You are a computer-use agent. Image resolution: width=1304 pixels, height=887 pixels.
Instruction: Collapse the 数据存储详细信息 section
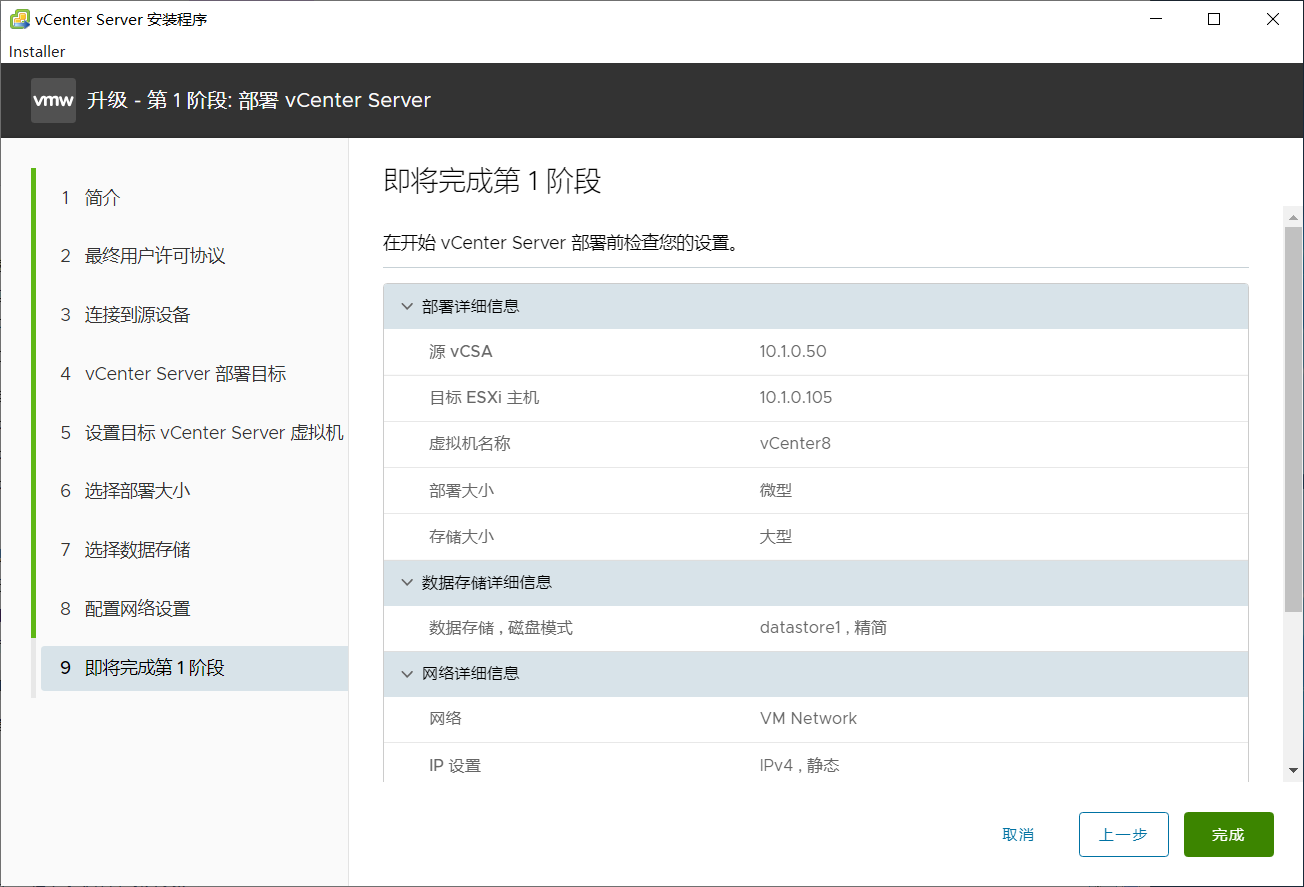(x=407, y=582)
